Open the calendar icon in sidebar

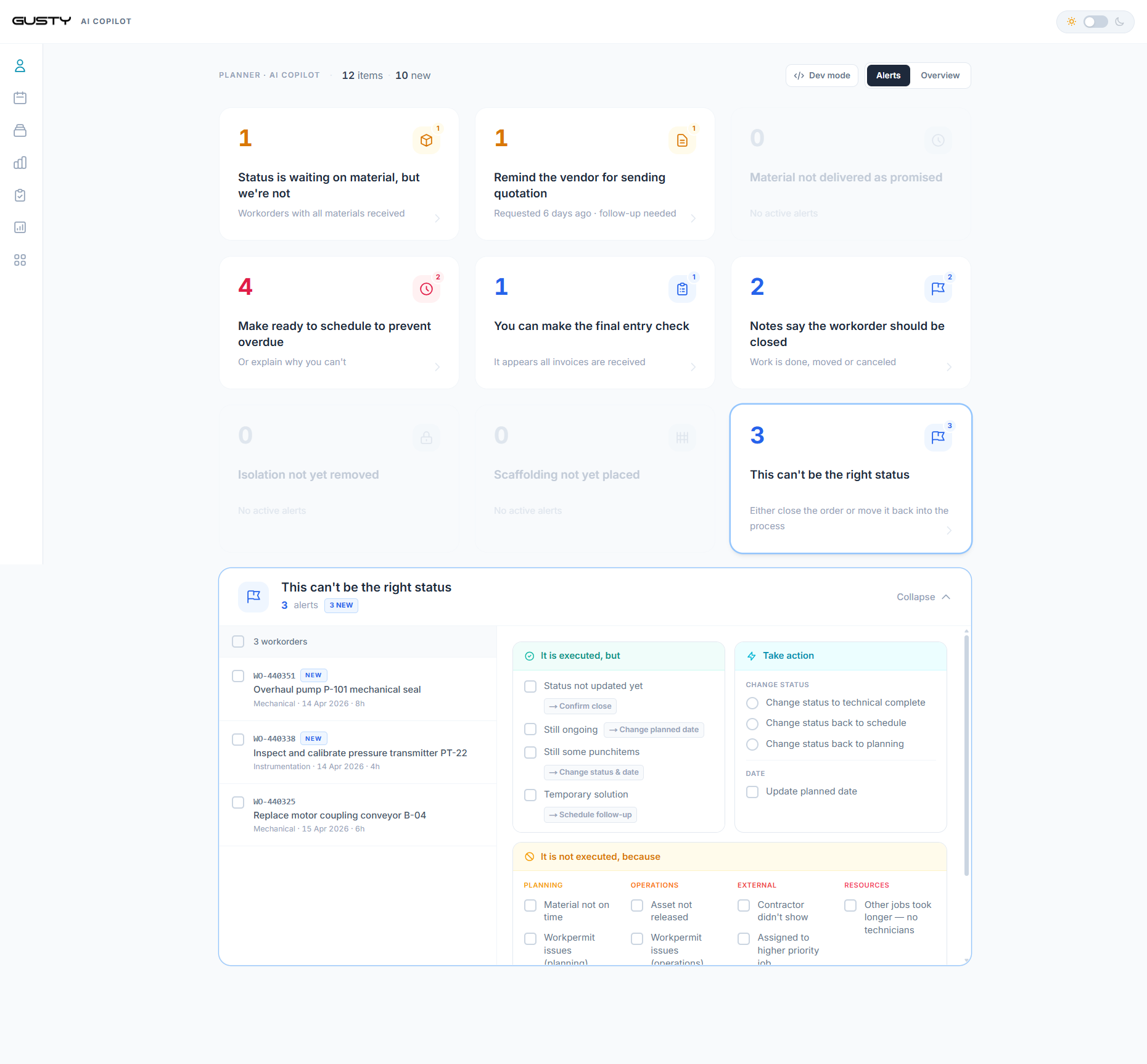pyautogui.click(x=20, y=98)
